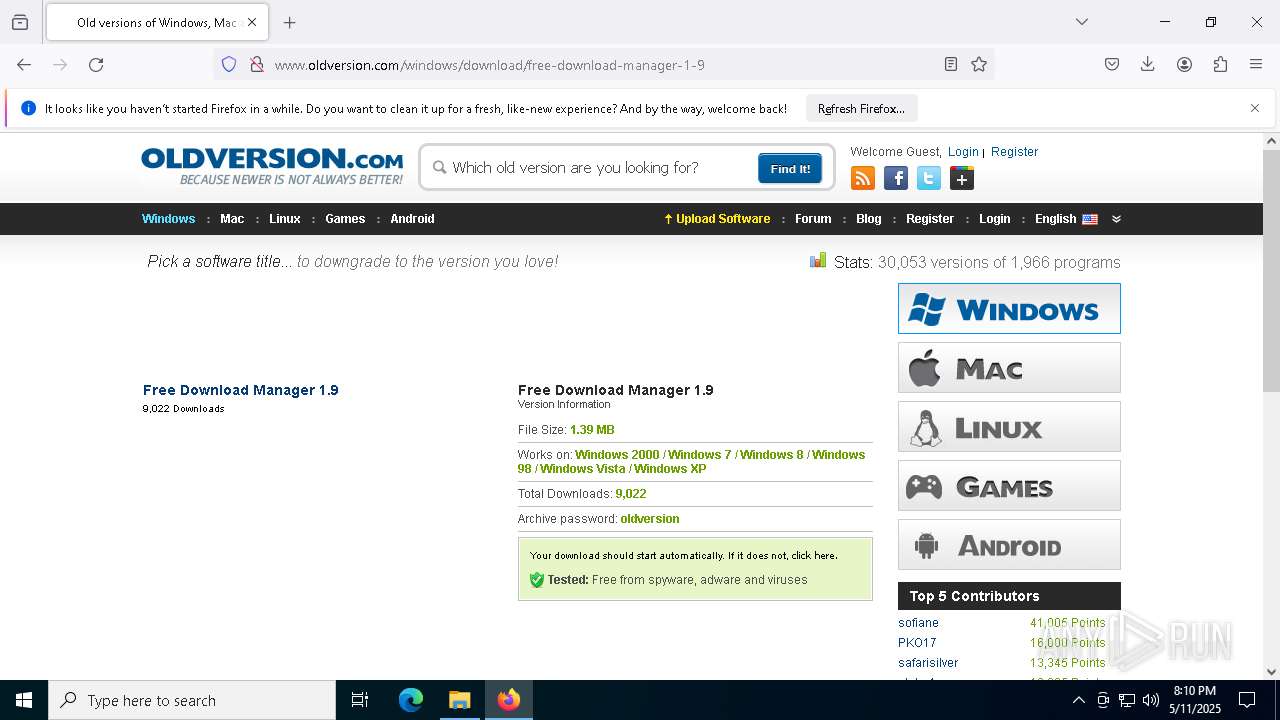
Task: Select Windows in the navigation bar
Action: [168, 219]
